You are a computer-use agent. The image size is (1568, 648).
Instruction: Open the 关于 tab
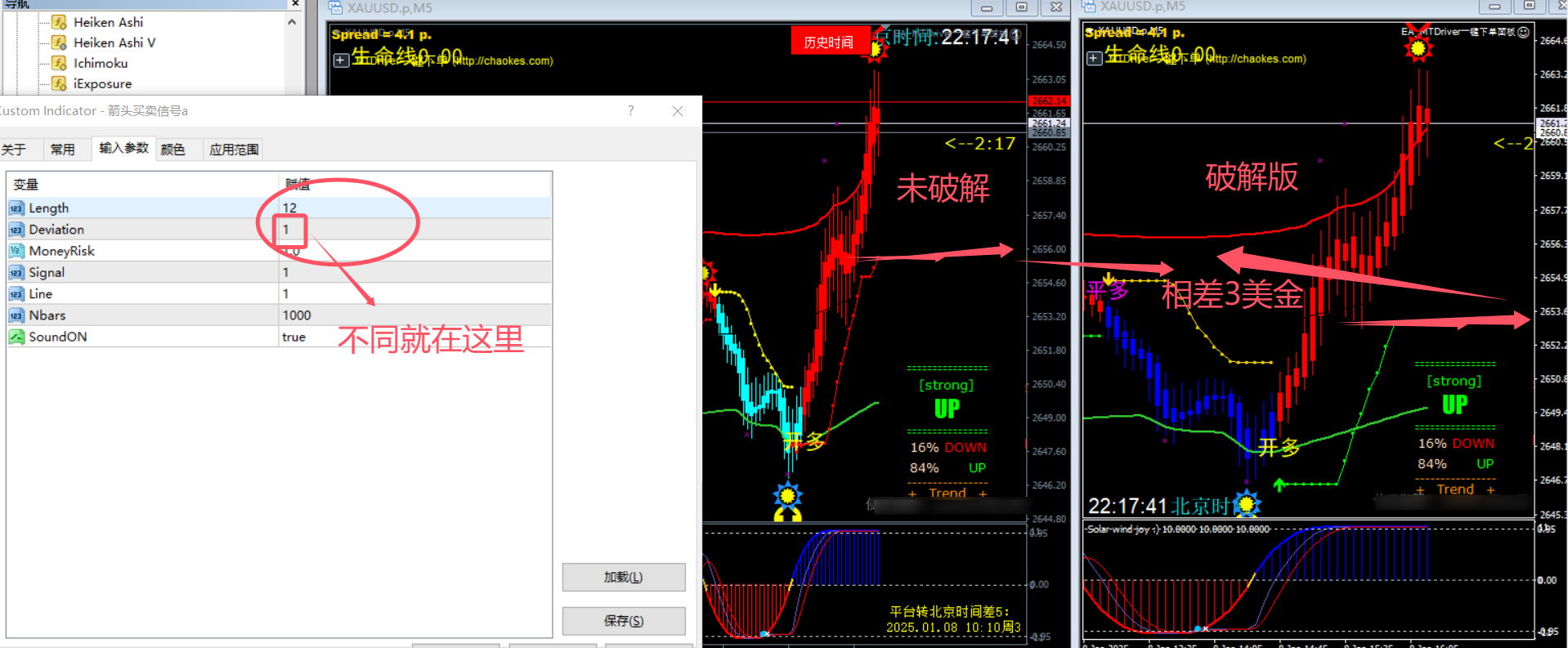pyautogui.click(x=13, y=150)
